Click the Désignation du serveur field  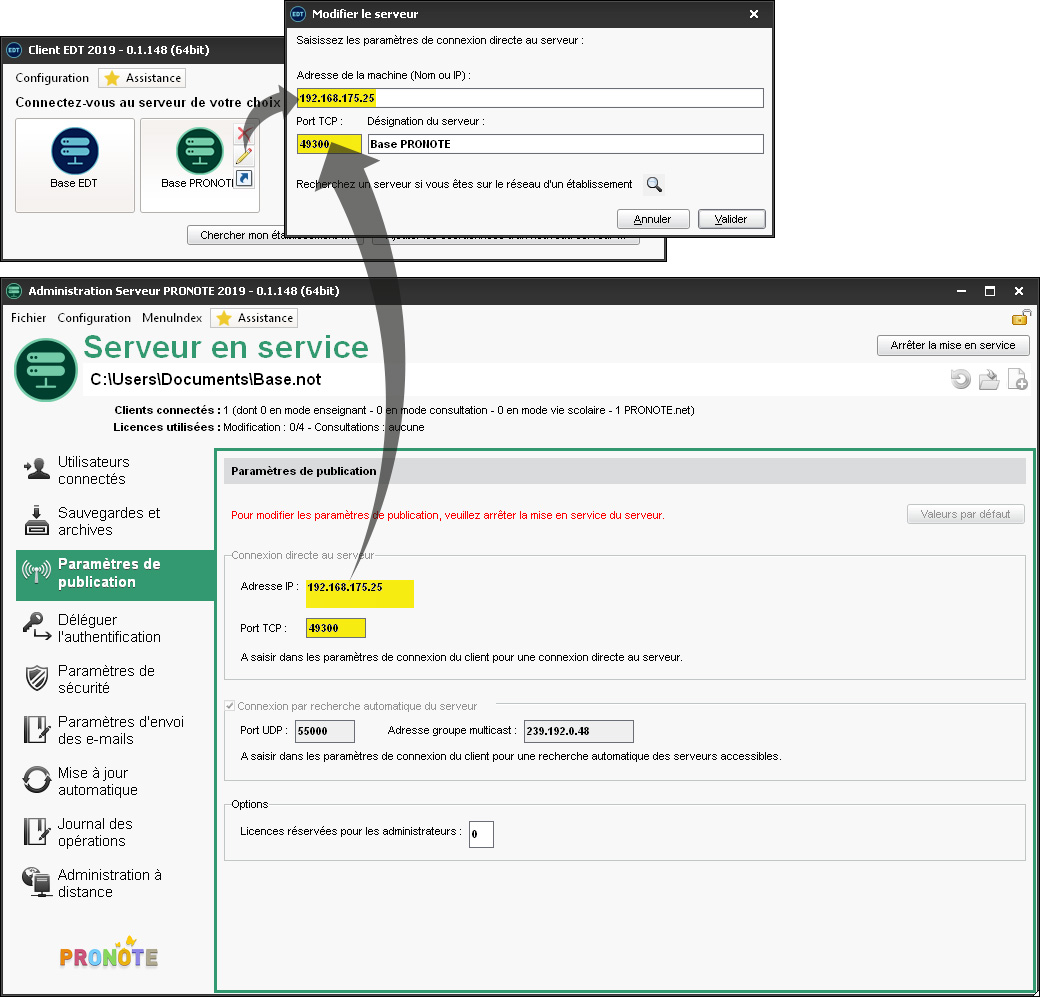pos(566,144)
